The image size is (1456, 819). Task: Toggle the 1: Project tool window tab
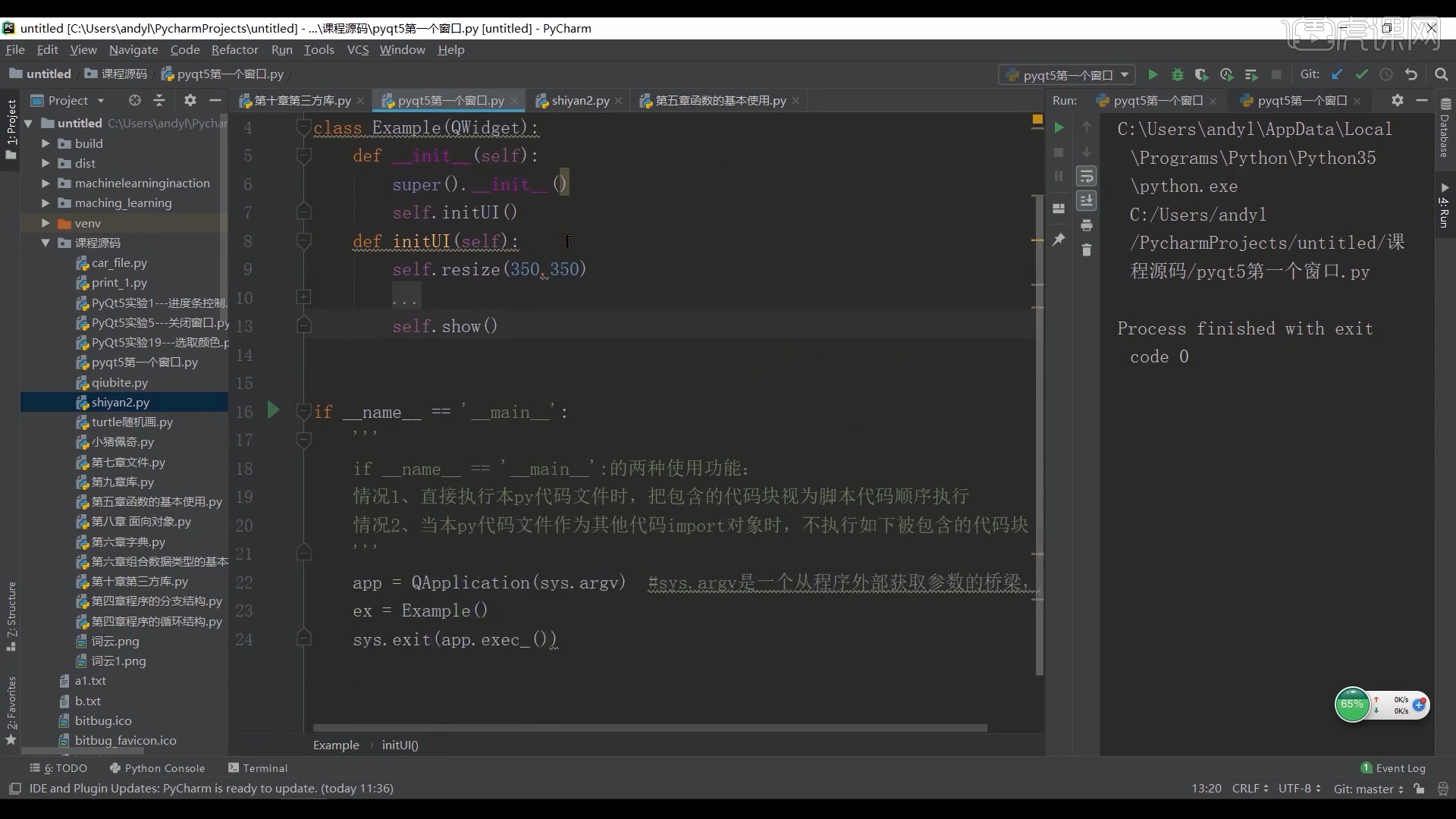[10, 129]
